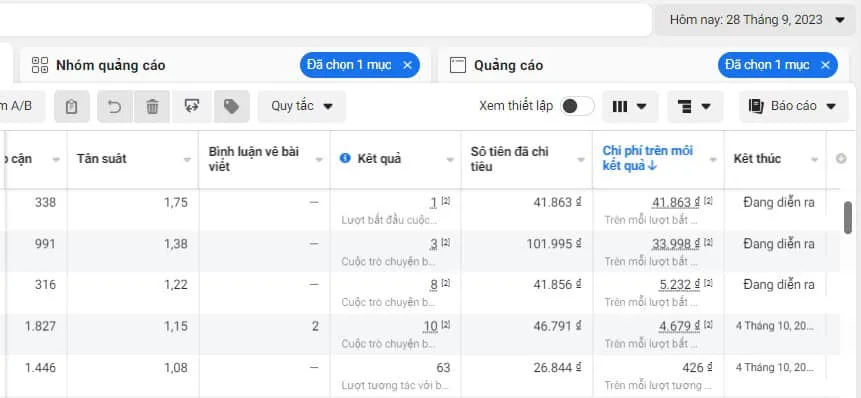Open the Báo cáo dropdown
The width and height of the screenshot is (861, 398).
[794, 106]
